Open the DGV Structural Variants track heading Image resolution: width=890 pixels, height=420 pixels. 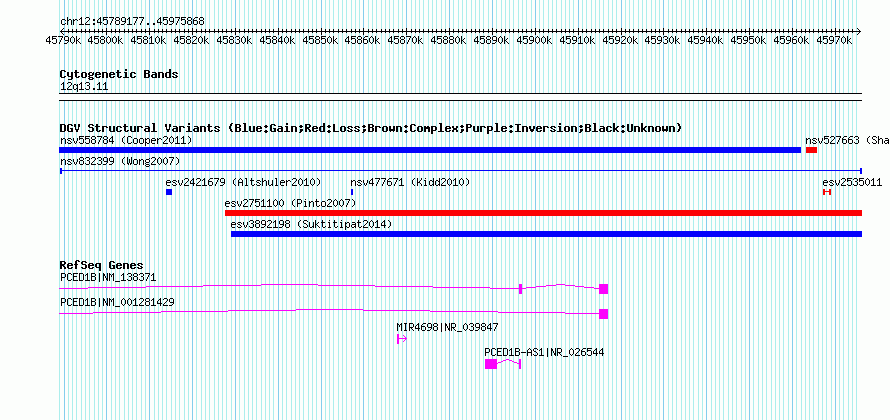[371, 128]
